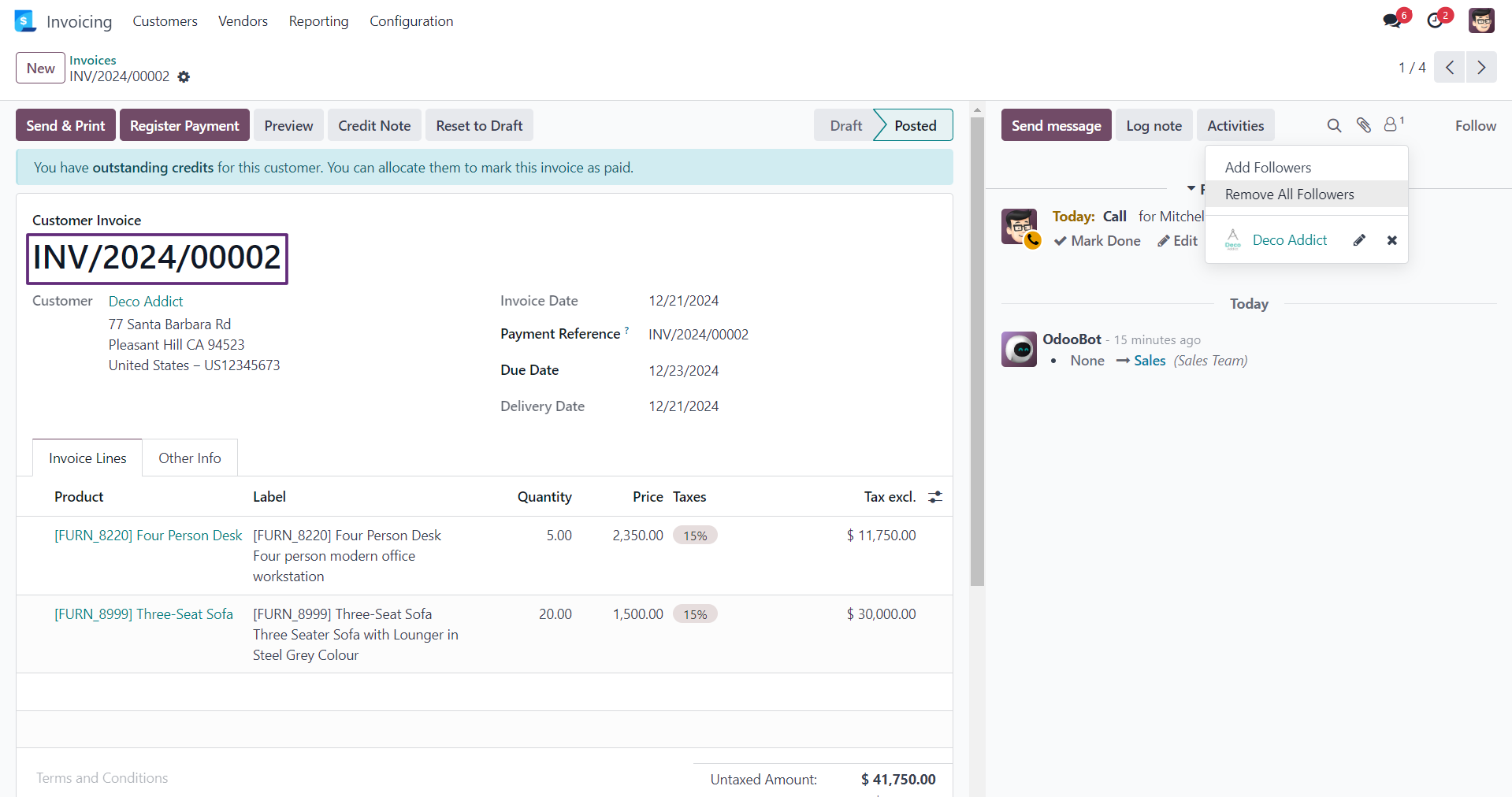Click Send message in chatter

pos(1056,125)
